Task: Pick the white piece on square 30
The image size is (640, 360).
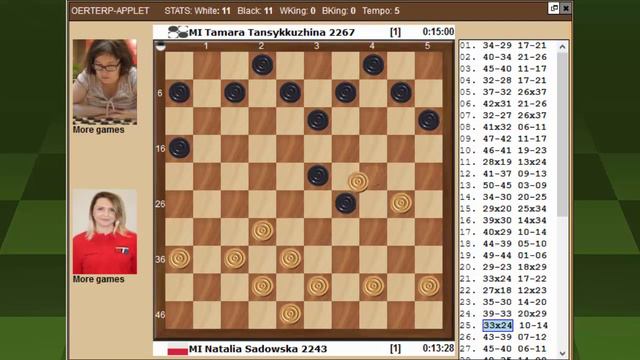Action: 401,203
